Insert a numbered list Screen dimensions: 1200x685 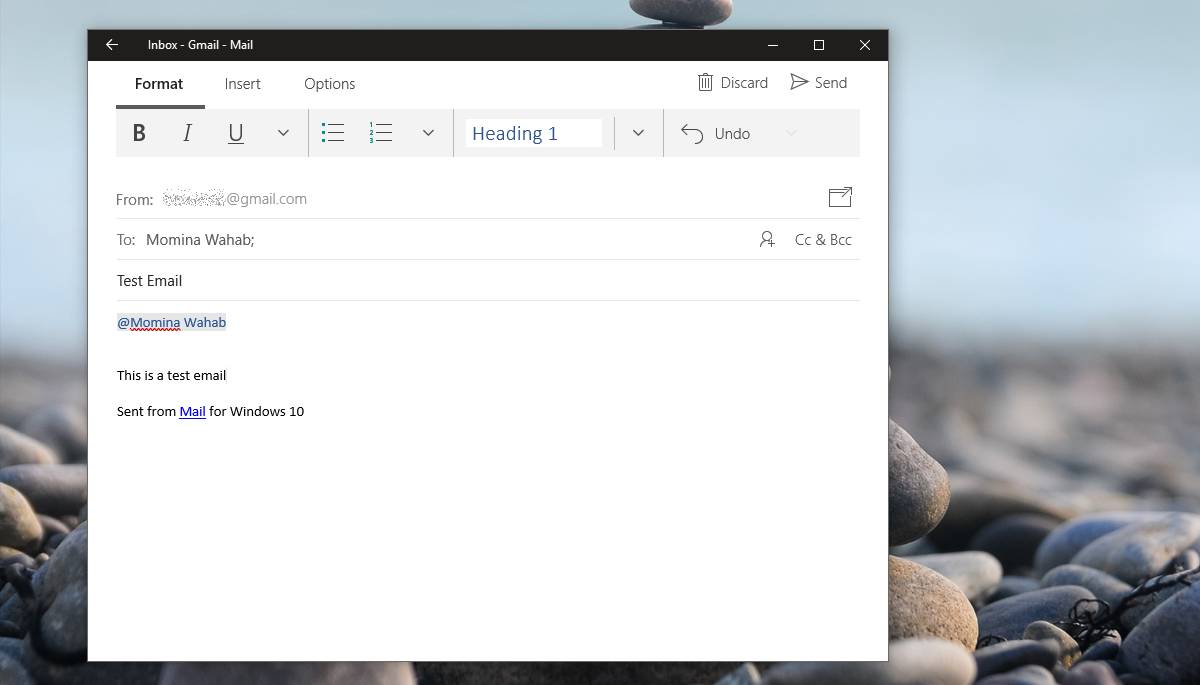pos(381,132)
